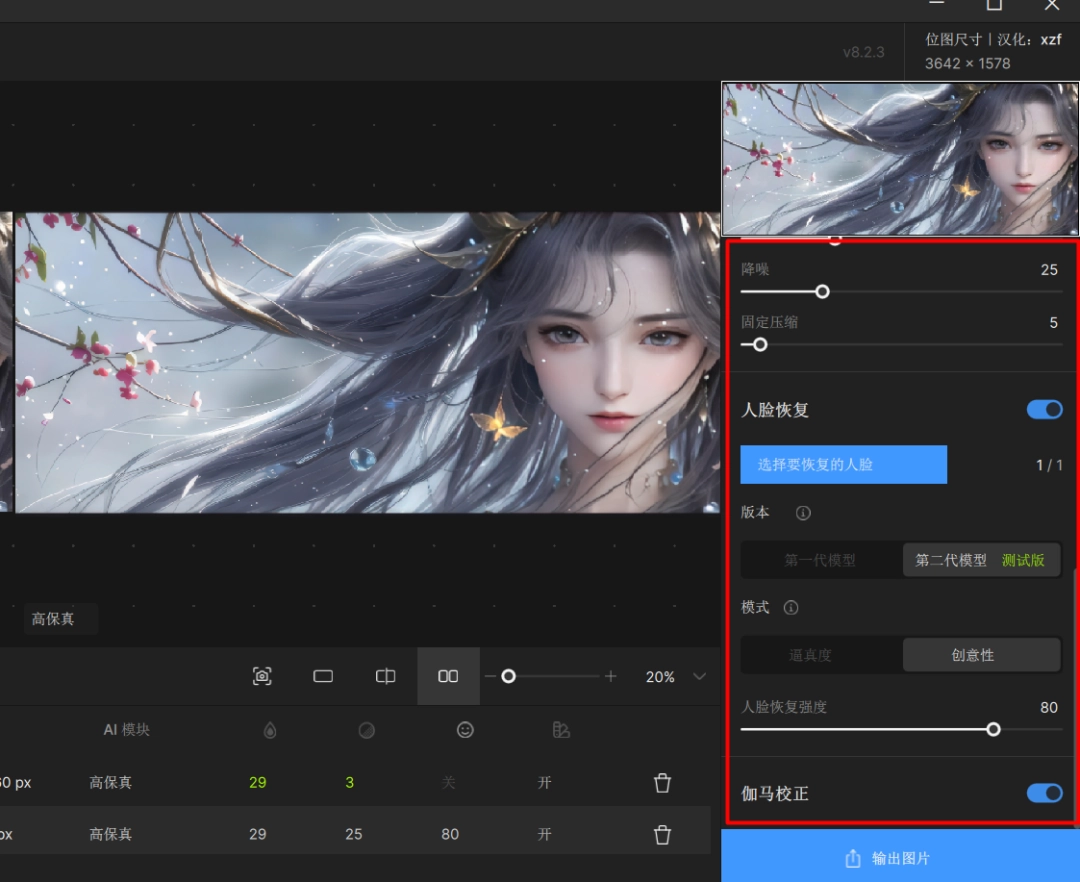This screenshot has width=1080, height=882.
Task: Click the zoom out minus icon
Action: 490,677
